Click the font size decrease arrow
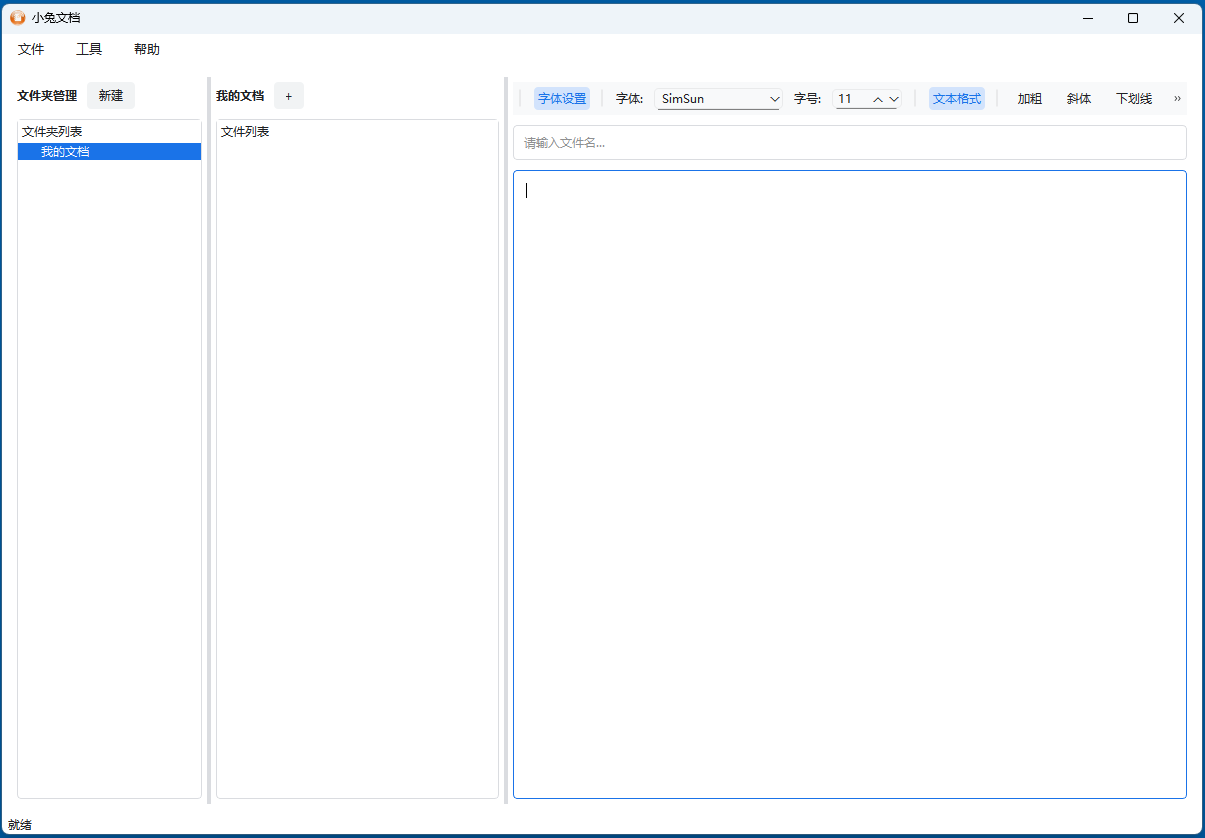The width and height of the screenshot is (1205, 838). click(x=893, y=98)
